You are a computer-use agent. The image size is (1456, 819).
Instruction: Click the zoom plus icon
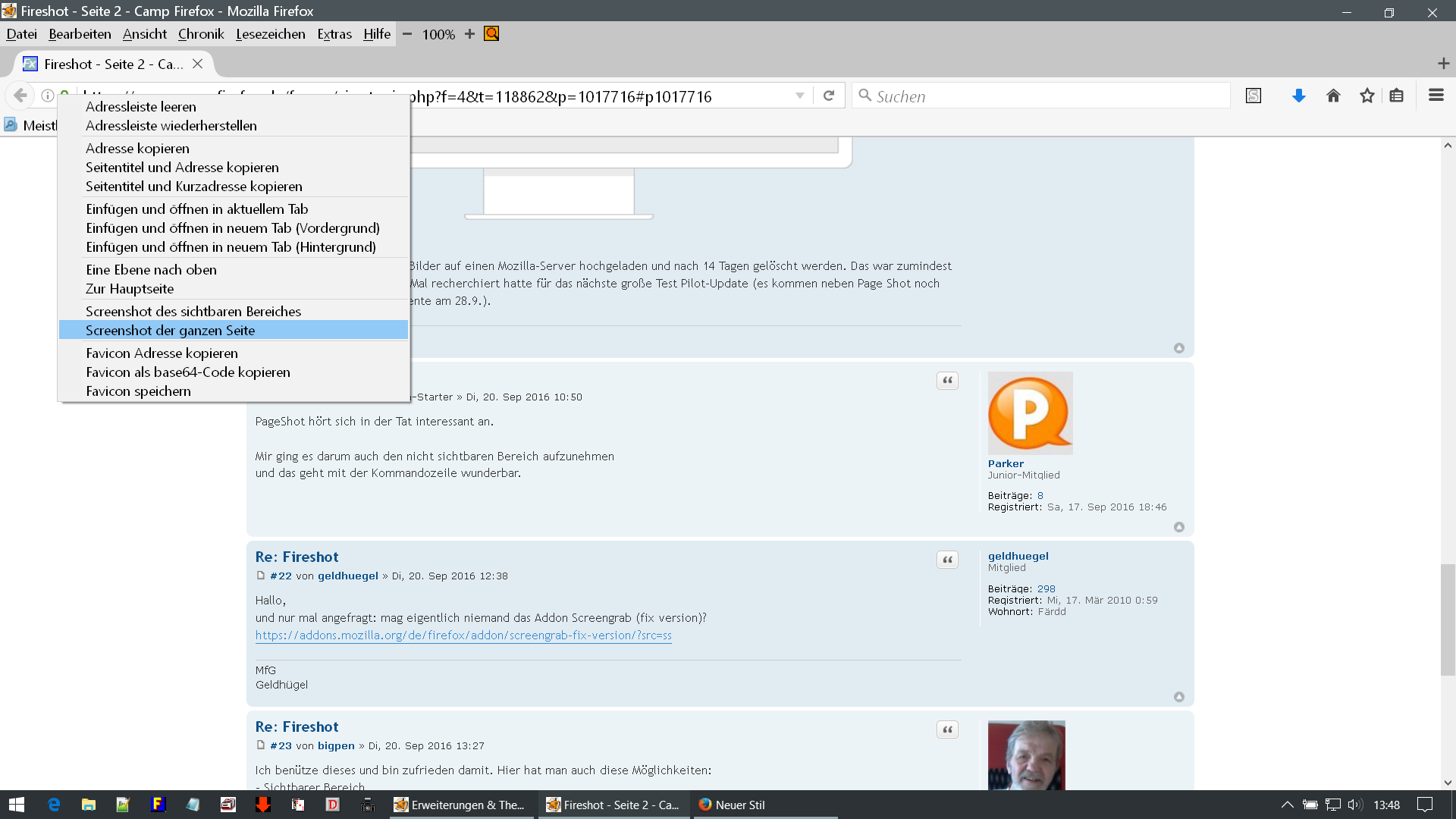[469, 34]
